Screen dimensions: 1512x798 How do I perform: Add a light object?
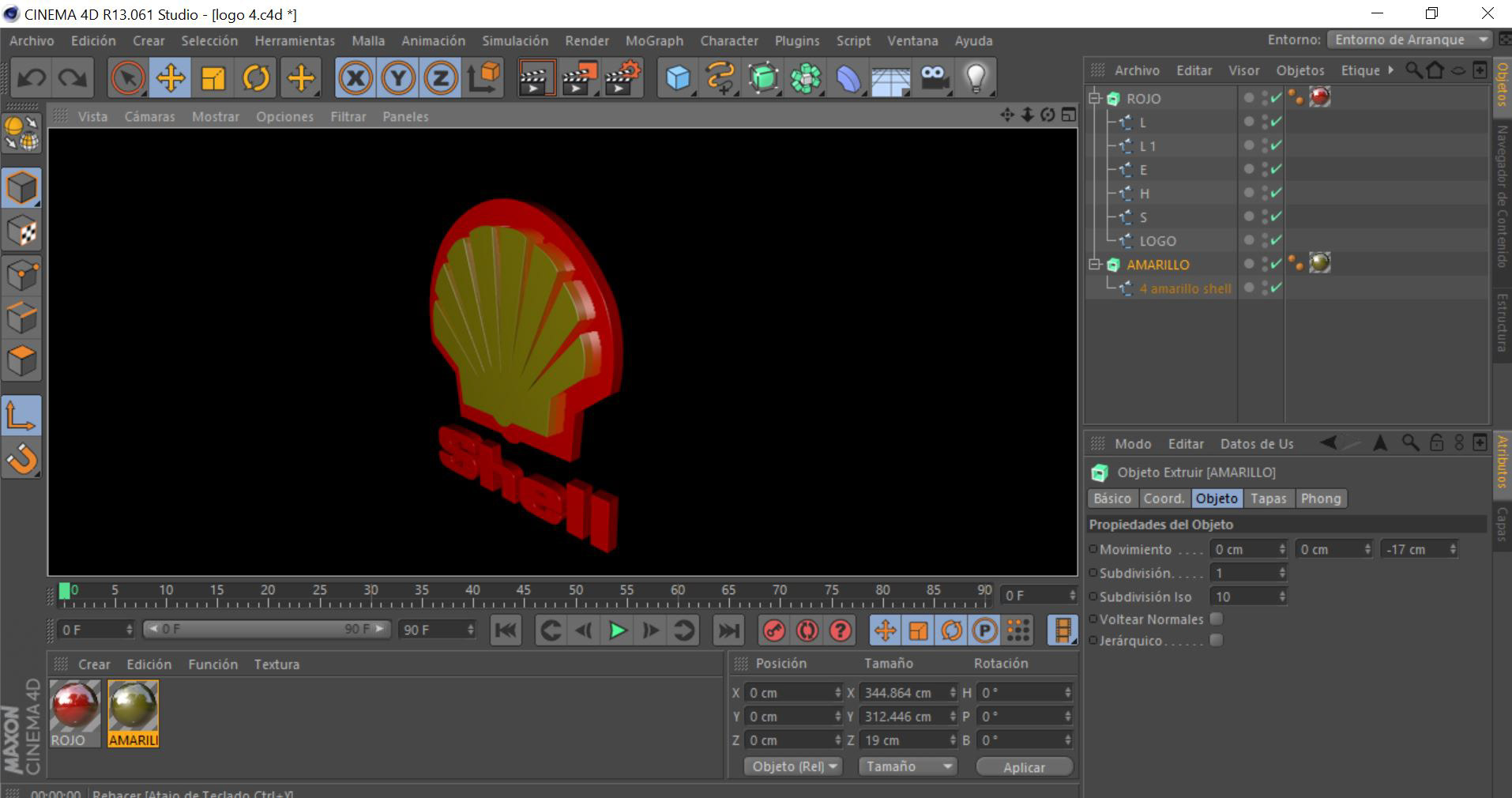pyautogui.click(x=976, y=78)
